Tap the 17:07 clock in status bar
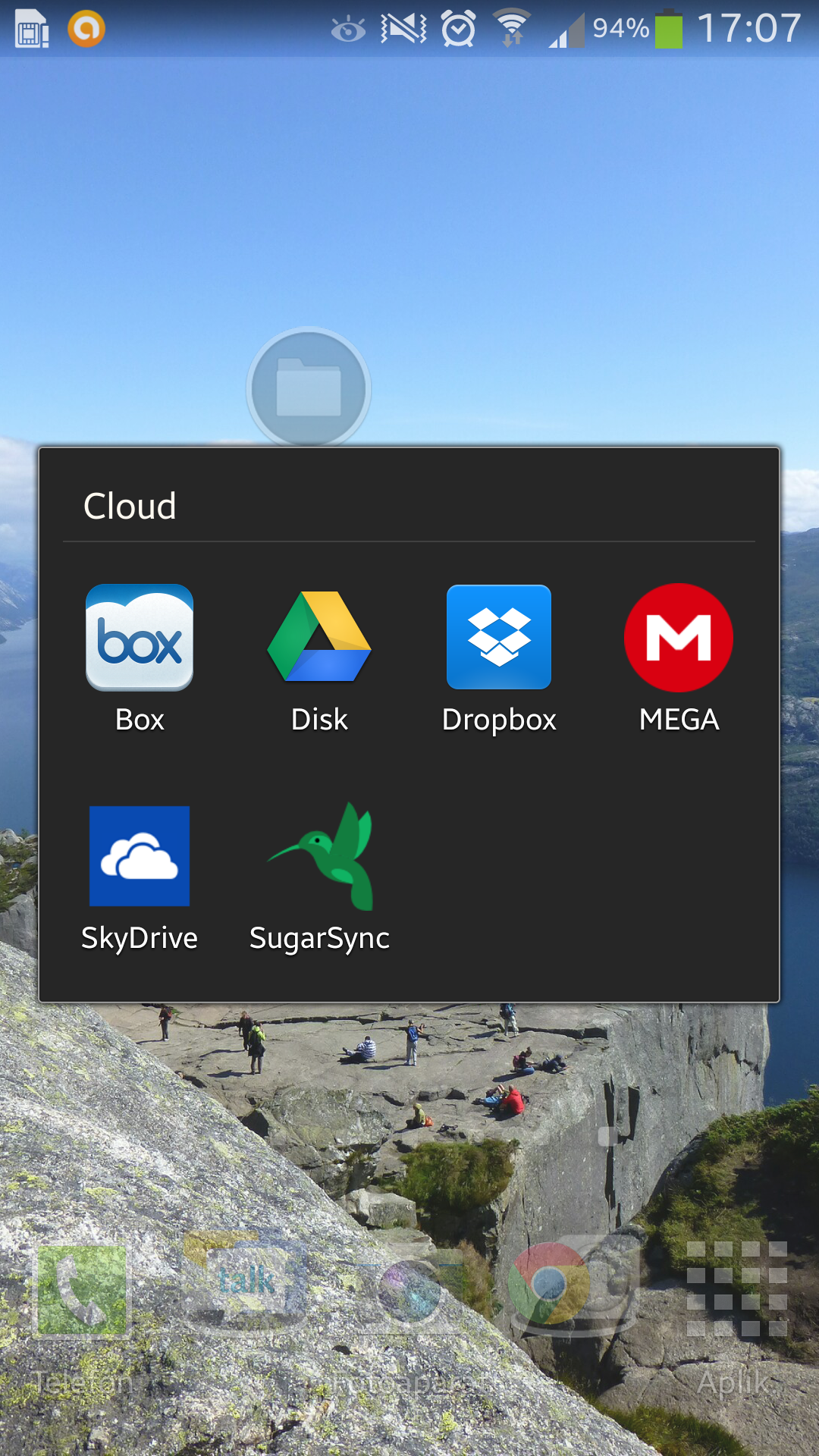The width and height of the screenshot is (819, 1456). (x=748, y=29)
